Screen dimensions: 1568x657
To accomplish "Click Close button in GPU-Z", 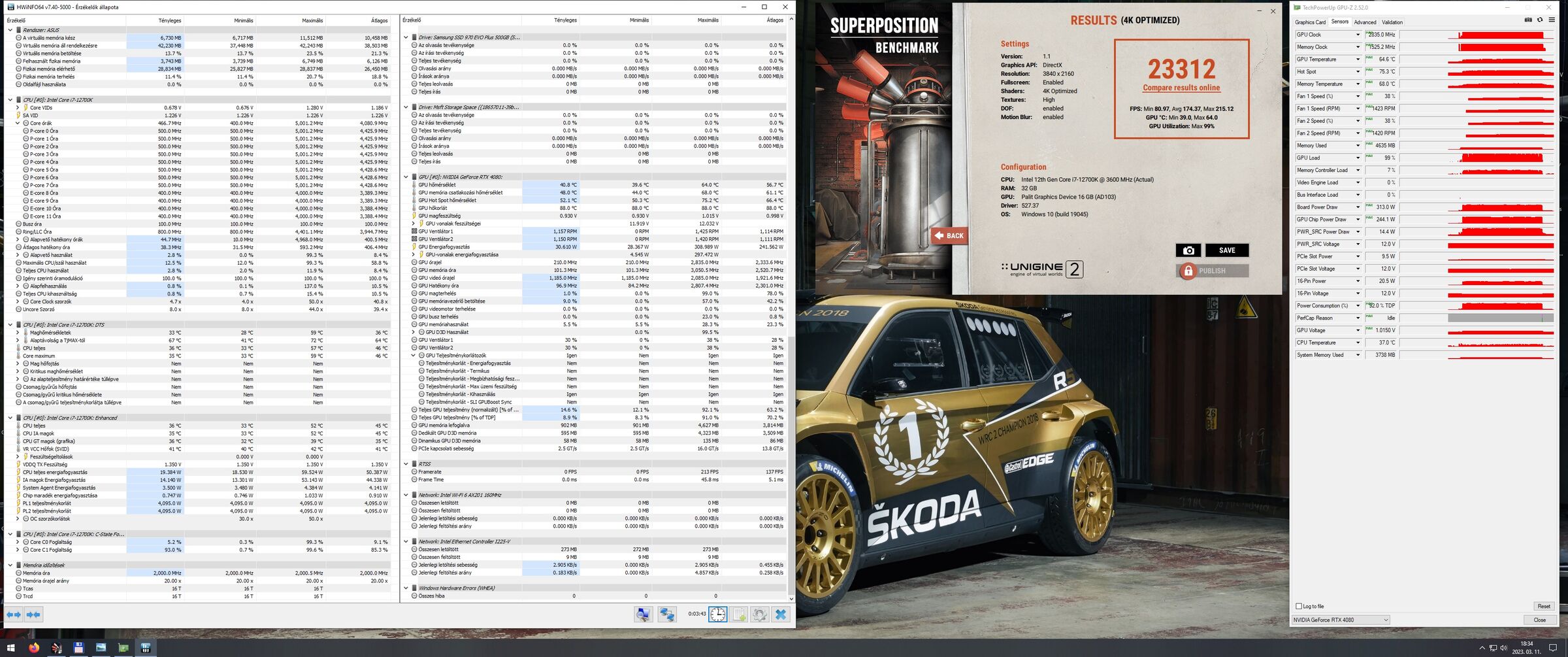I will pyautogui.click(x=1540, y=620).
